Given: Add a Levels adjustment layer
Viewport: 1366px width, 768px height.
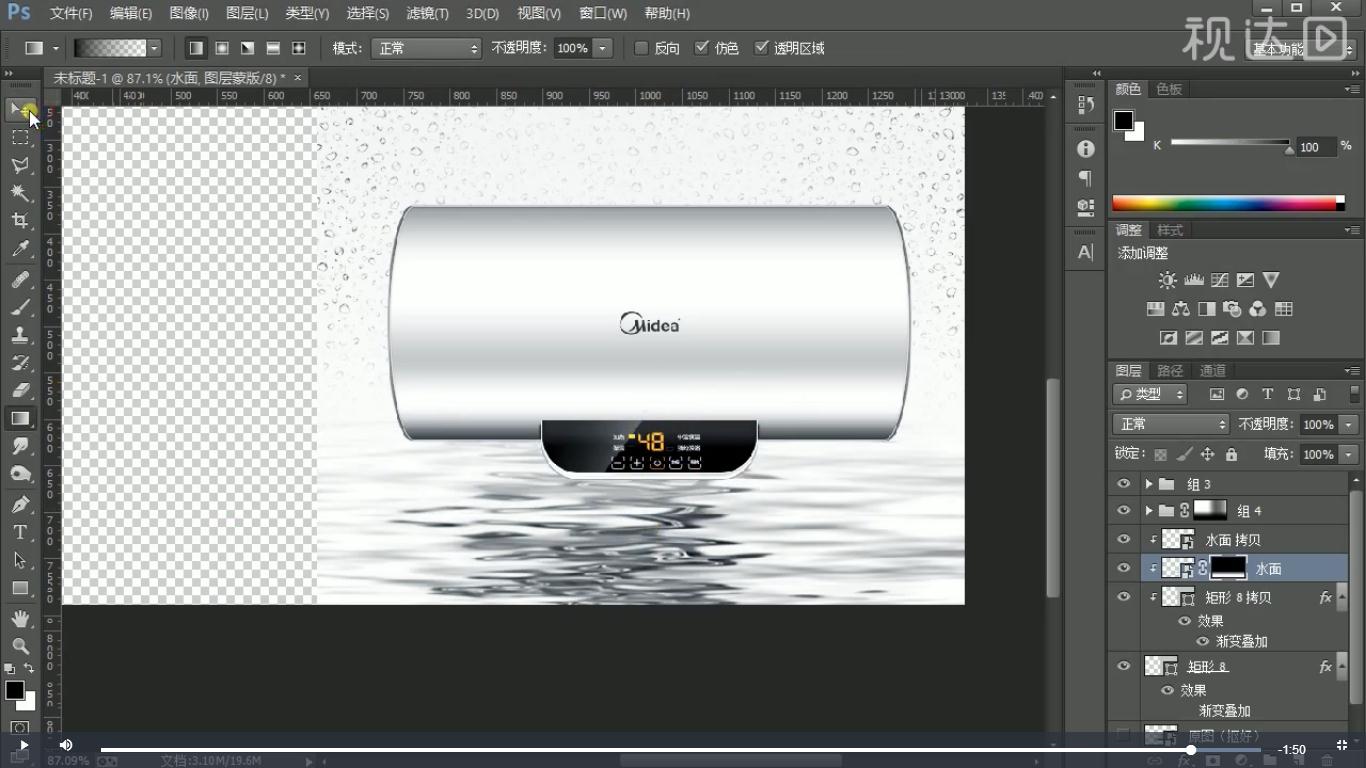Looking at the screenshot, I should point(1193,280).
